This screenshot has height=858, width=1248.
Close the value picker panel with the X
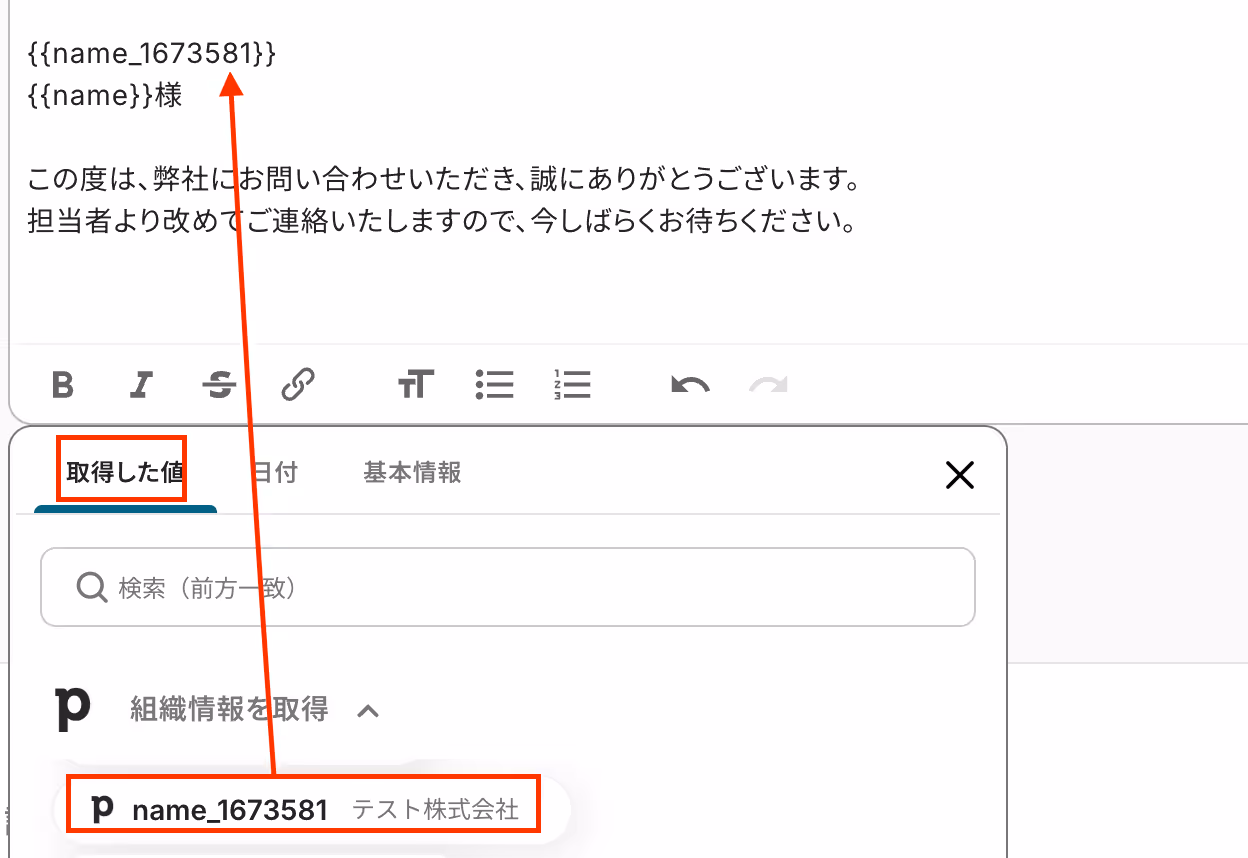click(959, 476)
